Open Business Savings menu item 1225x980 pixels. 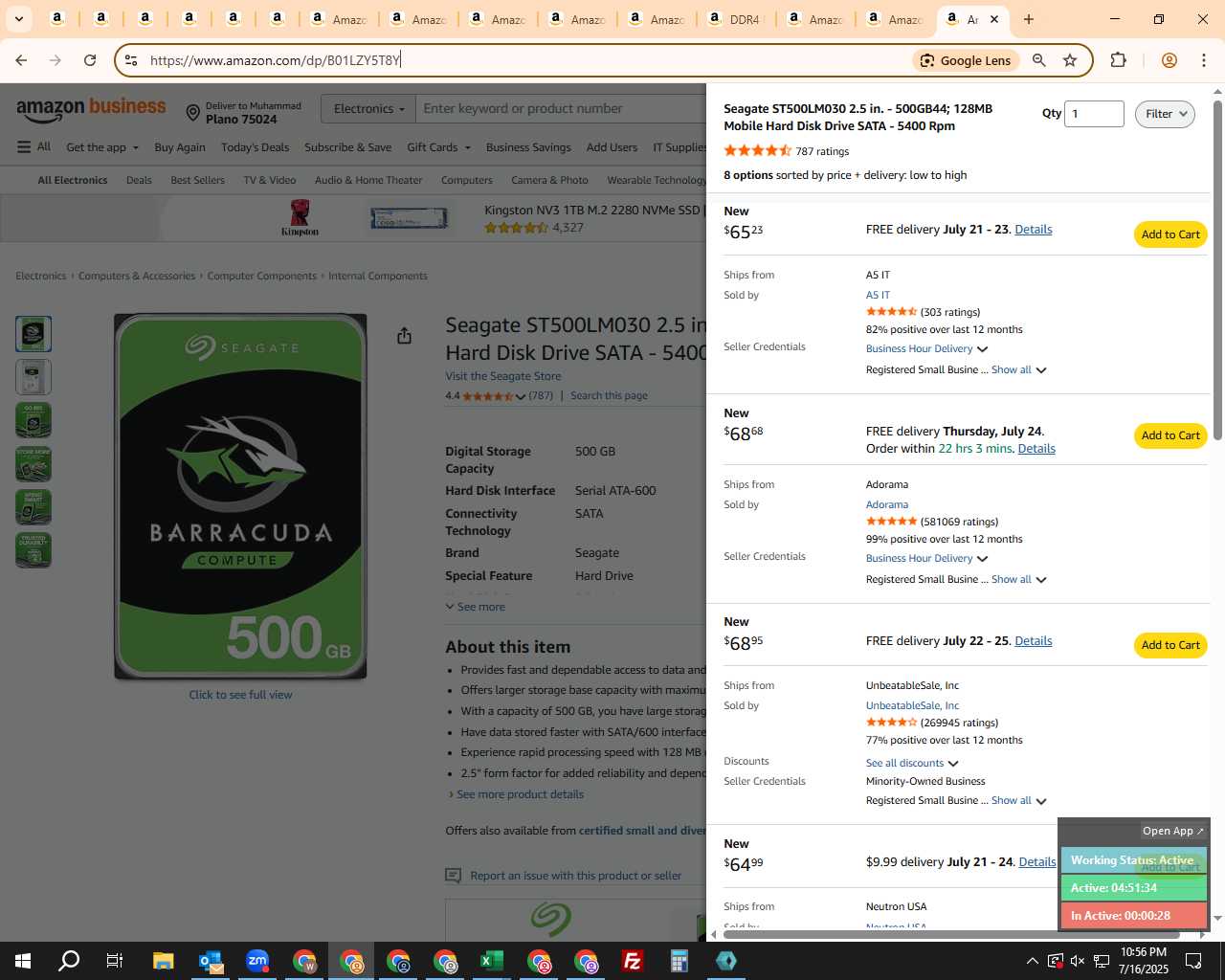[528, 147]
